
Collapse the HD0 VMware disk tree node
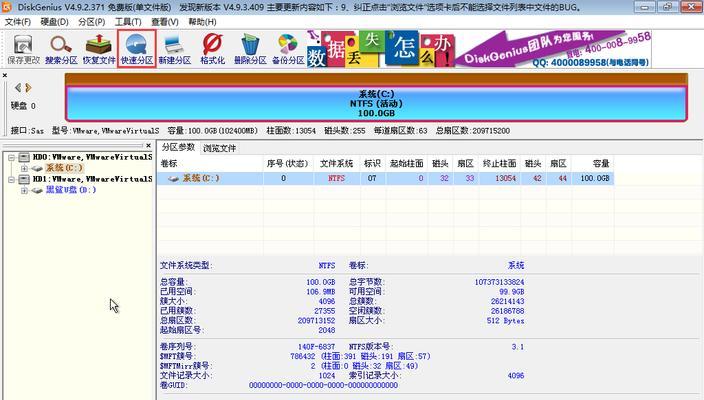click(x=9, y=157)
